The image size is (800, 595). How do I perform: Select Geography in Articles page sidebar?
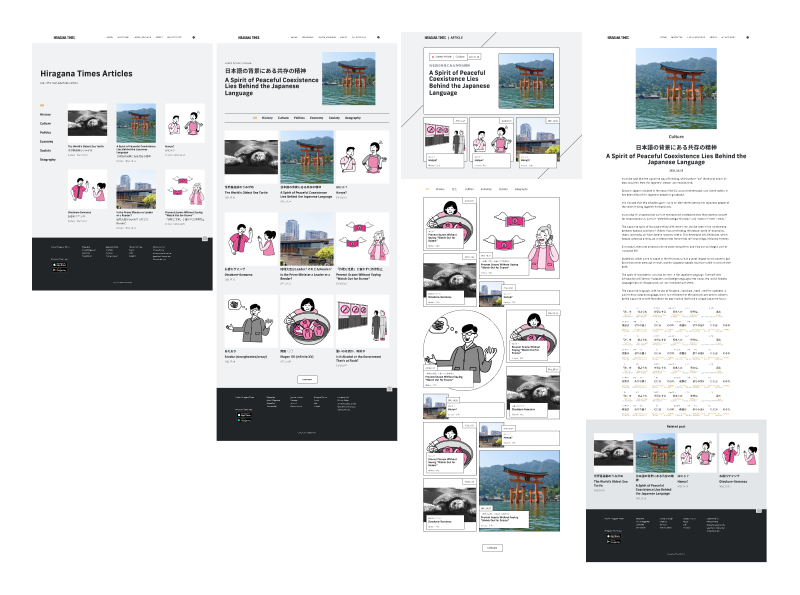point(48,160)
